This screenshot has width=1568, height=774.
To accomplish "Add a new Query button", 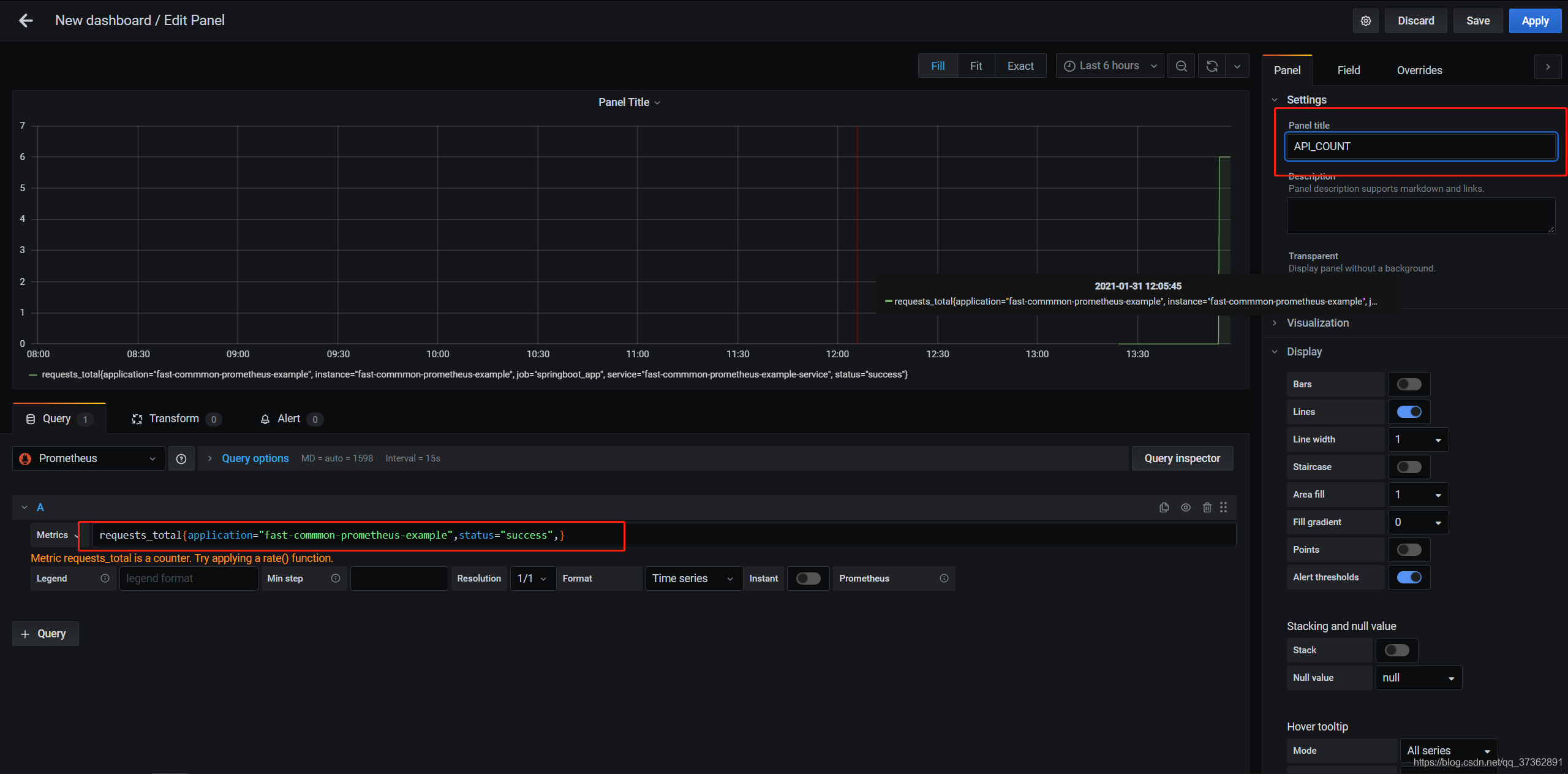I will click(x=45, y=634).
